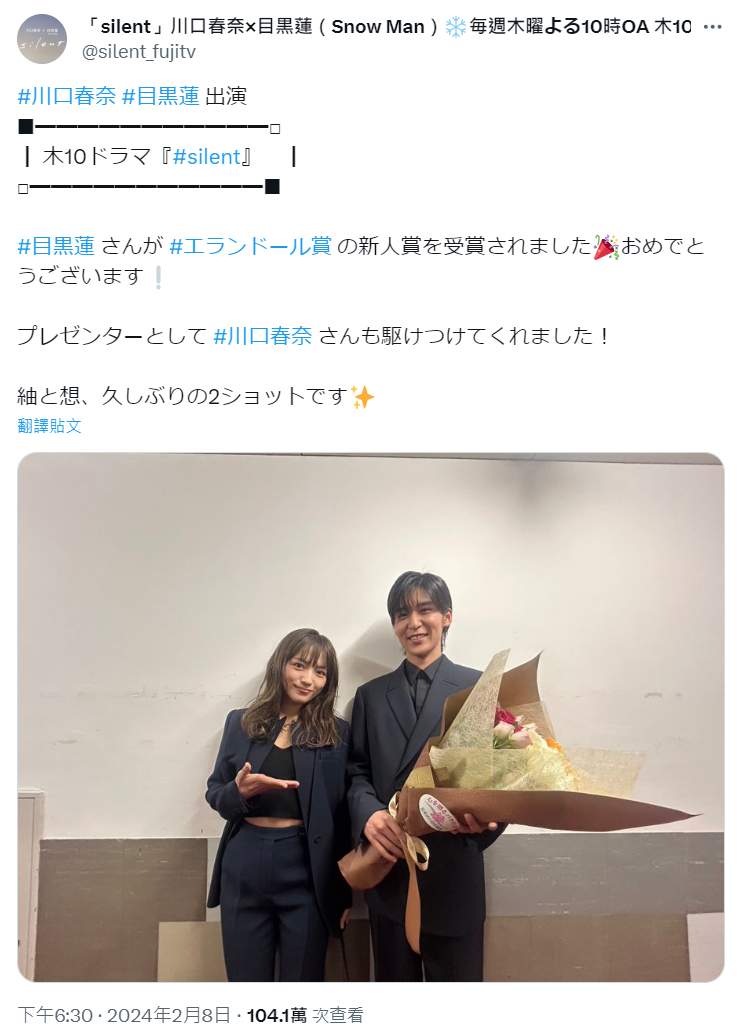Open first-line #目黒蓮 hashtag
This screenshot has width=744, height=1024.
(161, 96)
